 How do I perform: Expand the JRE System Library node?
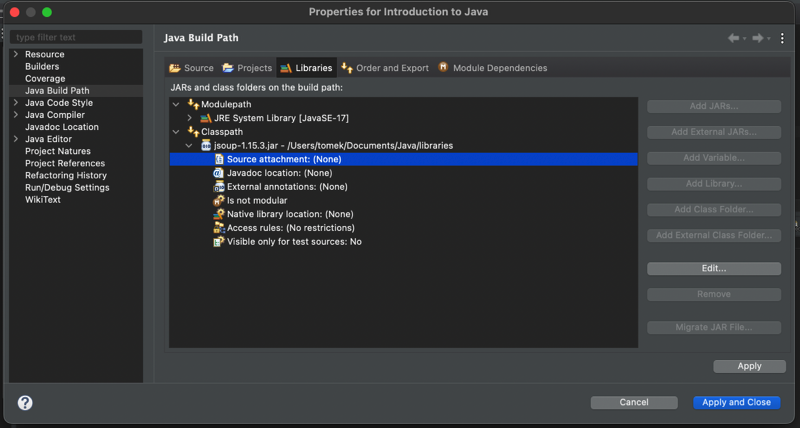(190, 118)
